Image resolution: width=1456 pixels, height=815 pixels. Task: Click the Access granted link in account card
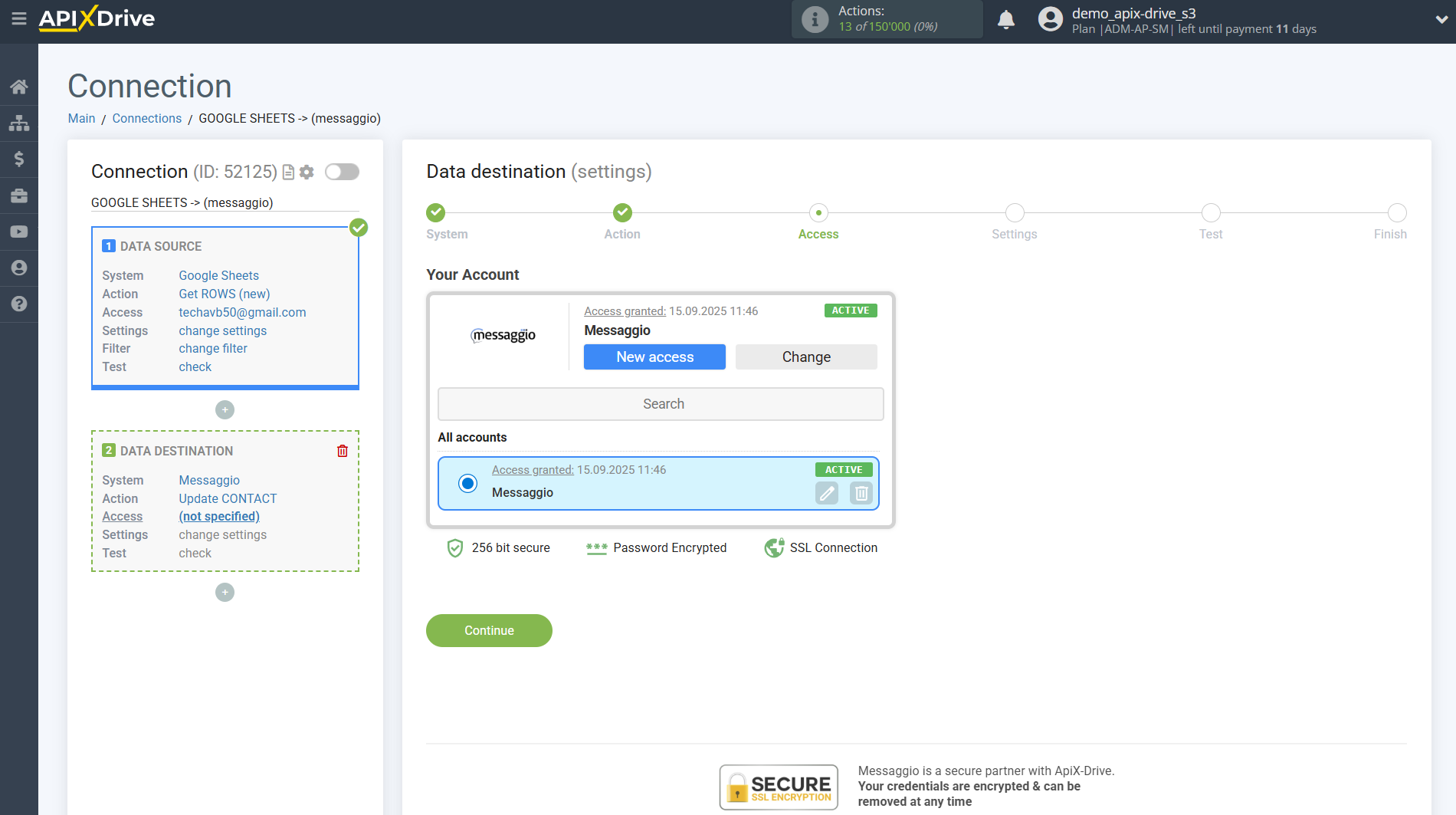625,311
